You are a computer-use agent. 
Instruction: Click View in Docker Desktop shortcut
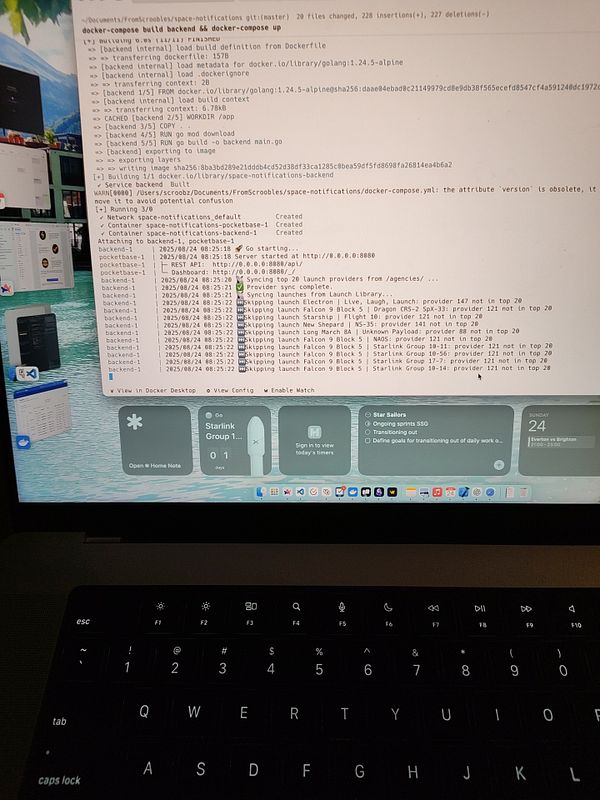(153, 390)
